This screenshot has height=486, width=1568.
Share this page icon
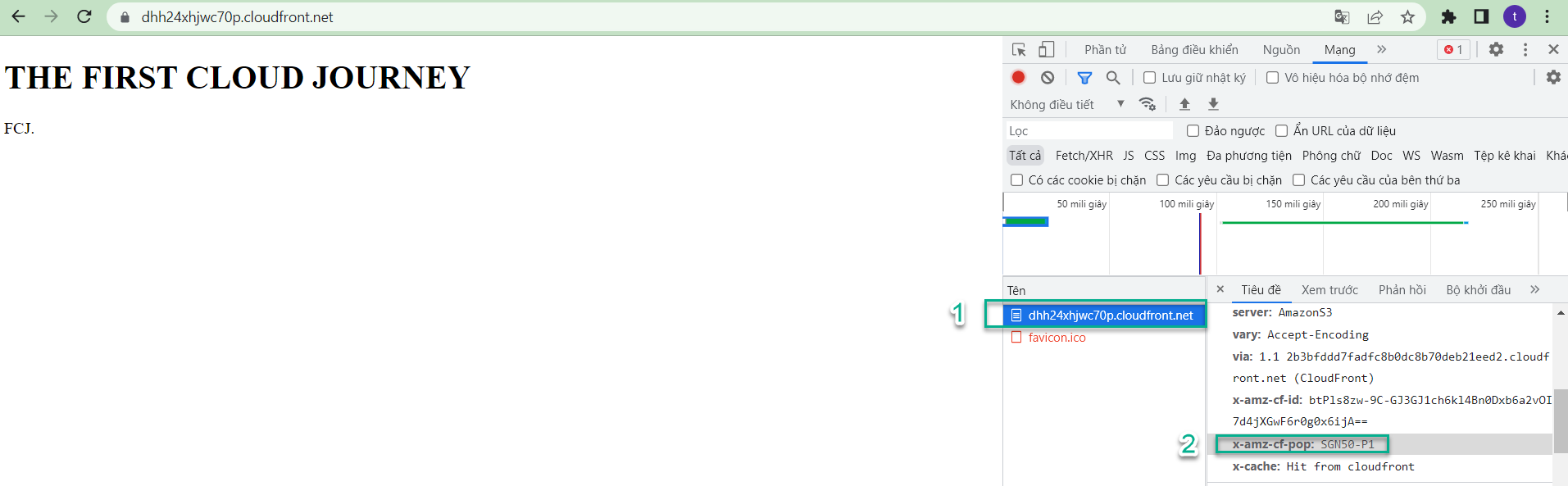[1375, 17]
